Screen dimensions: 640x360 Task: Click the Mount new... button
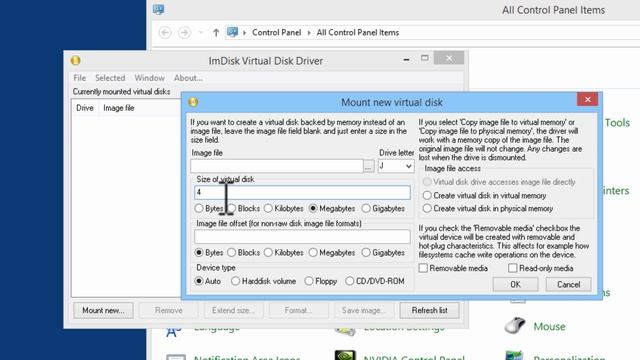coord(103,311)
